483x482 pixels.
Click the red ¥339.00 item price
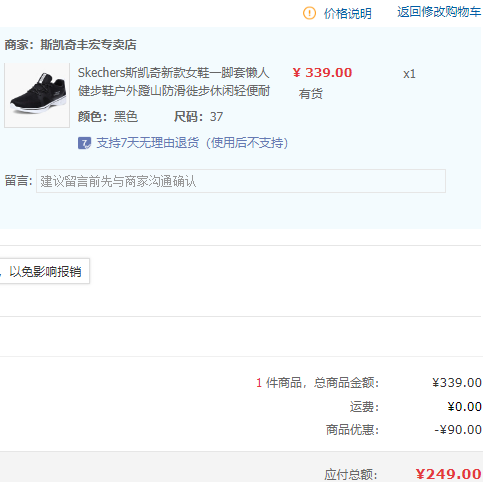pyautogui.click(x=322, y=73)
